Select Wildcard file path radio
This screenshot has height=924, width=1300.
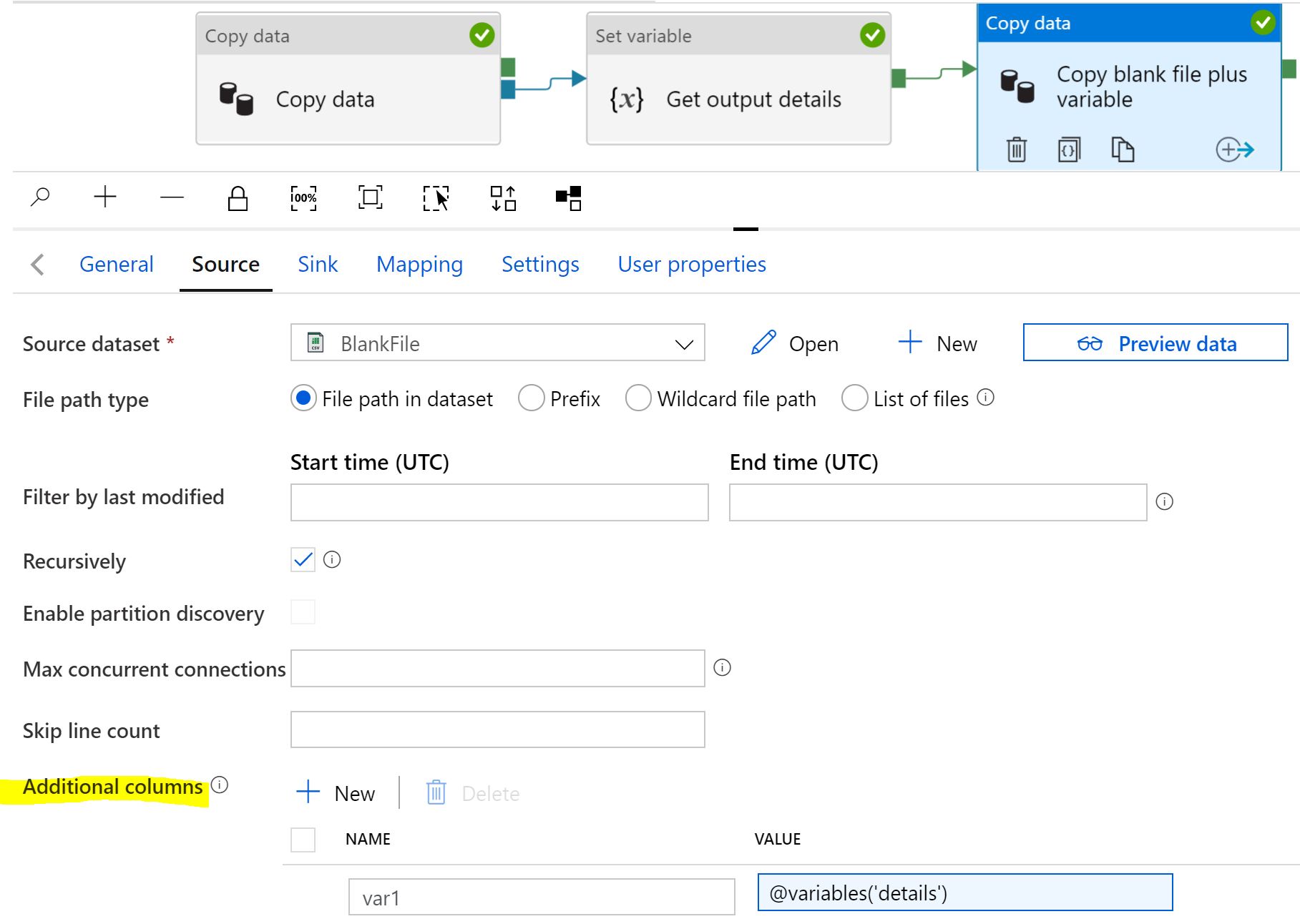[638, 398]
